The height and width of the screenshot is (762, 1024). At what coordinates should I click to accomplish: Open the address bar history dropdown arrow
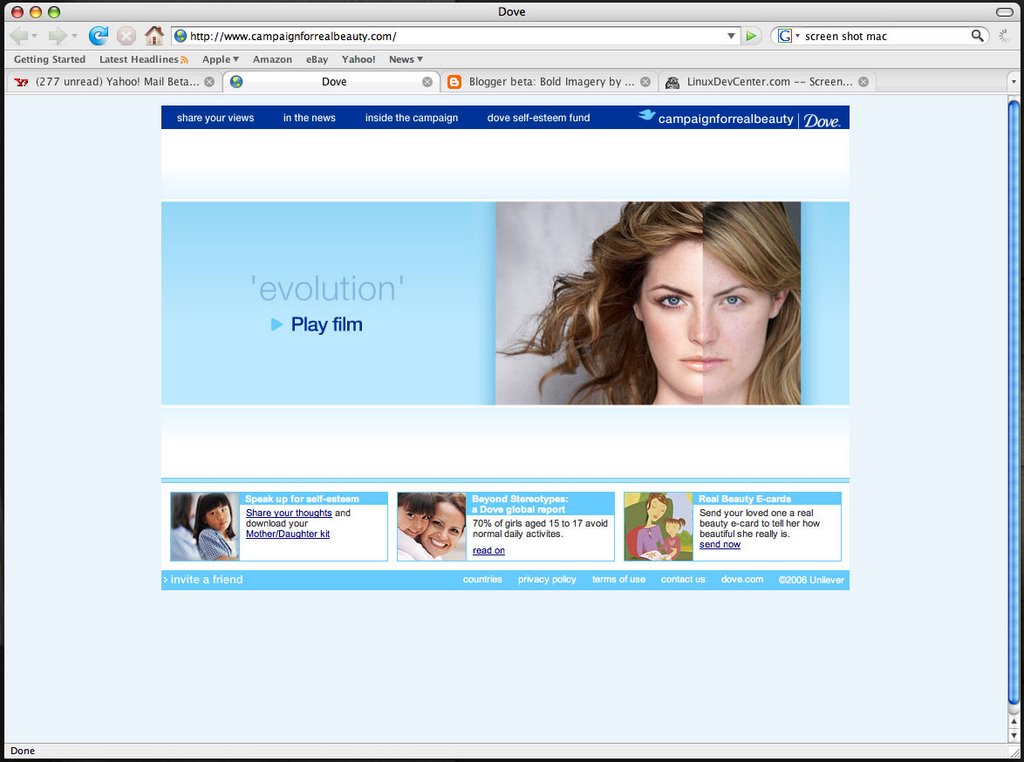click(x=731, y=36)
